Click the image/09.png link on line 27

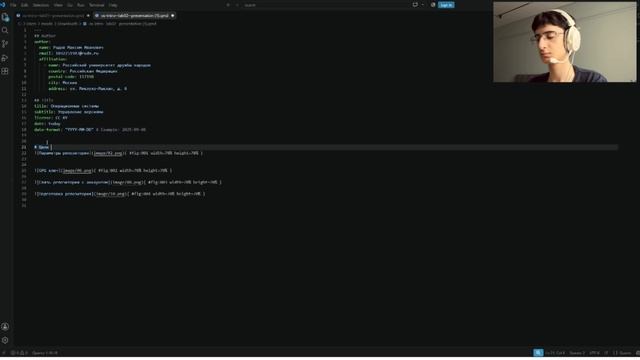127,182
